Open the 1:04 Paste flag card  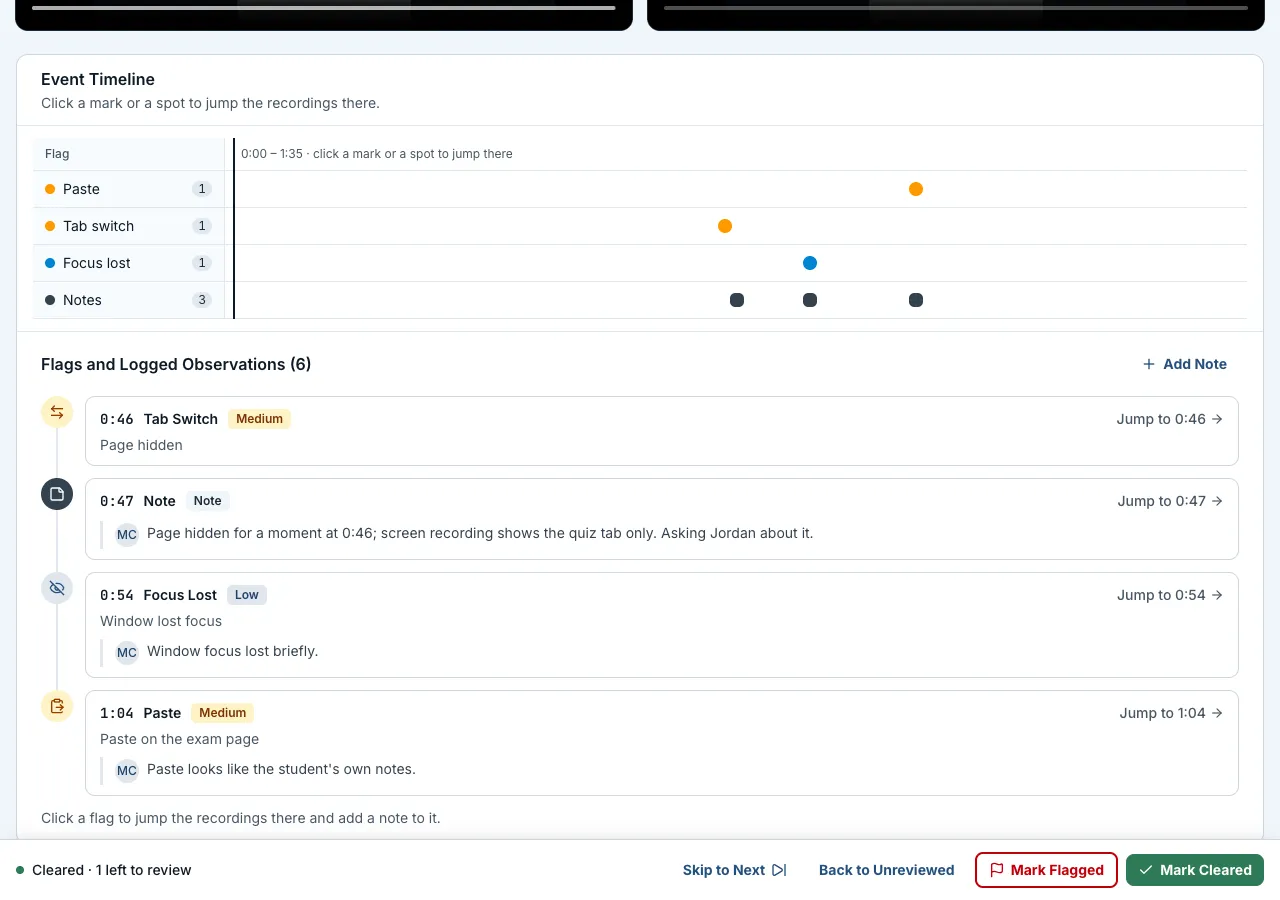click(662, 743)
